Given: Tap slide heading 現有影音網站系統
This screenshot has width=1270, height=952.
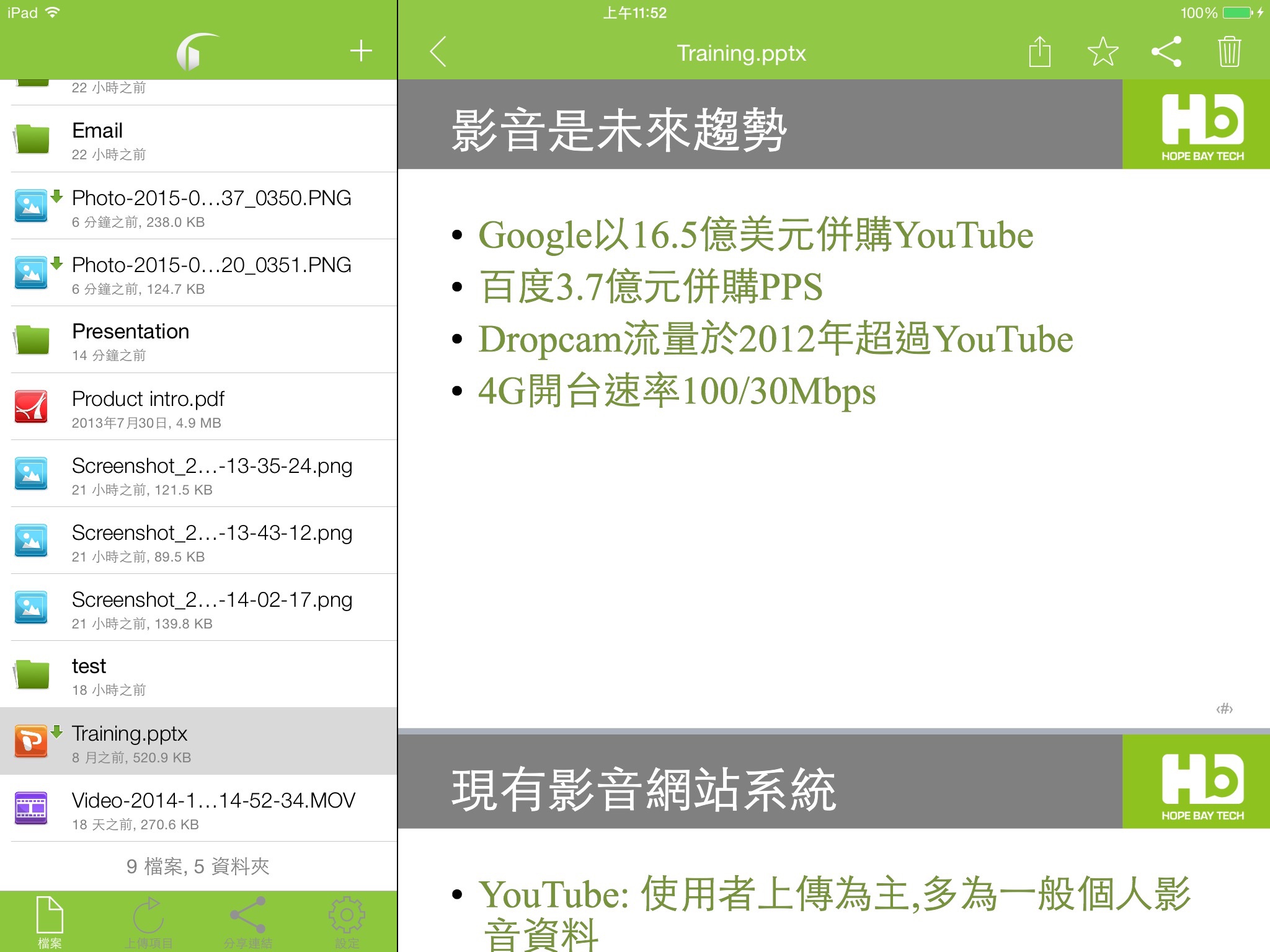Looking at the screenshot, I should tap(644, 790).
